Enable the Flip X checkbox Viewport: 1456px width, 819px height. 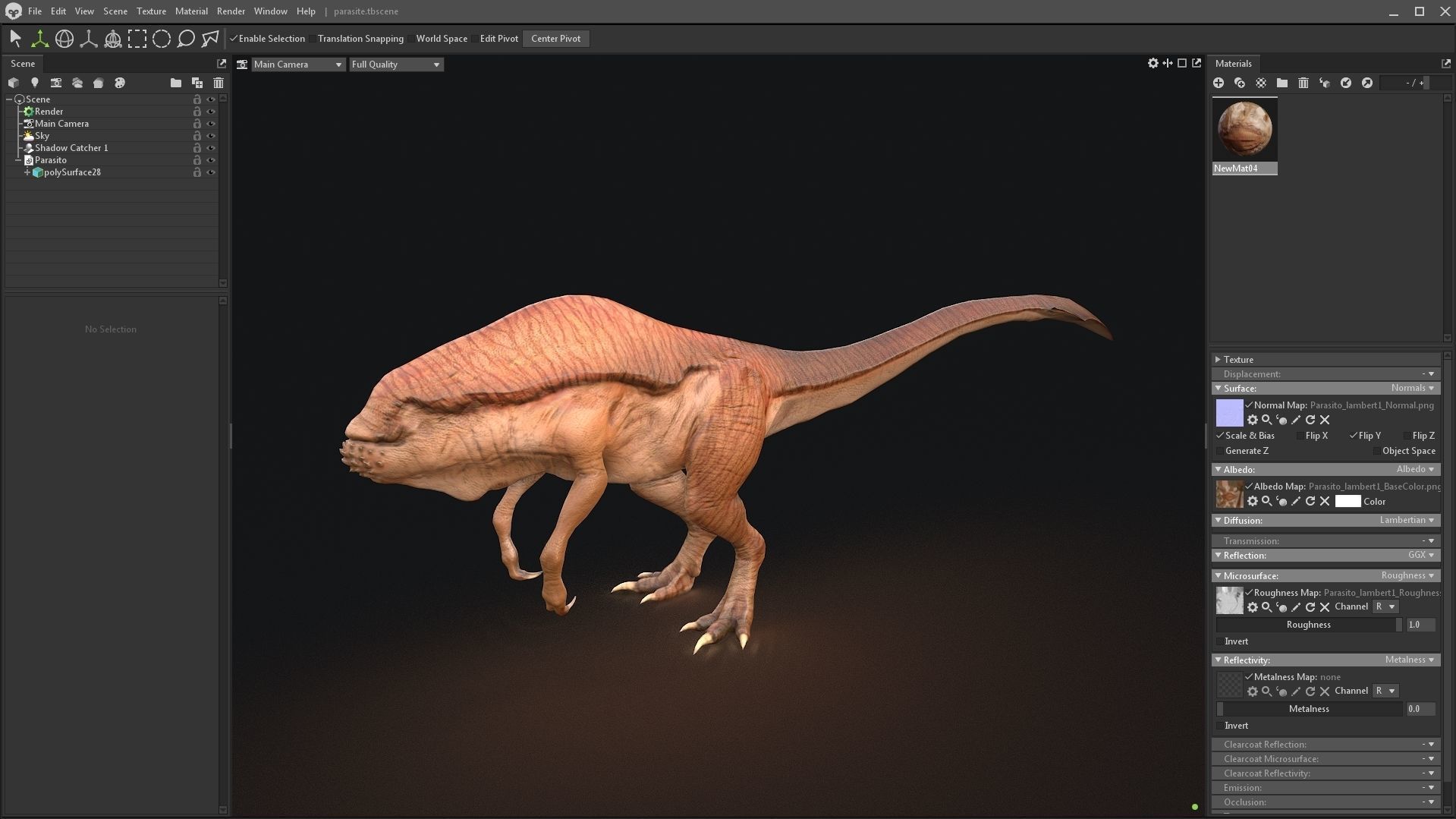tap(1300, 436)
